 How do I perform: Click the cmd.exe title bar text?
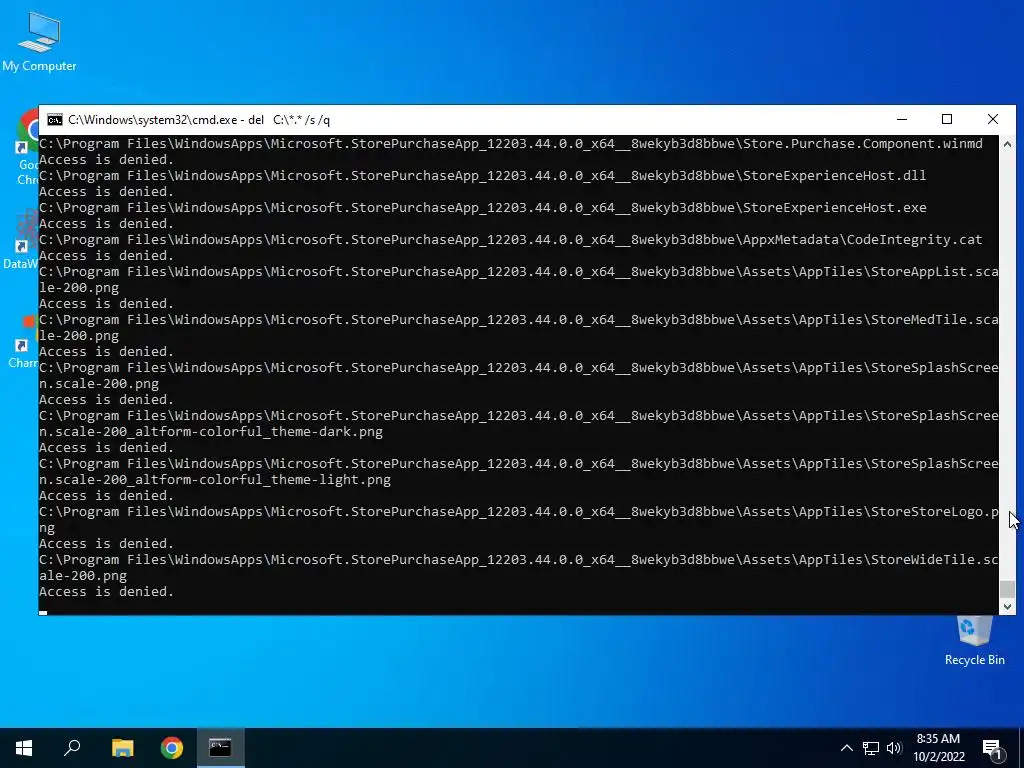(199, 120)
